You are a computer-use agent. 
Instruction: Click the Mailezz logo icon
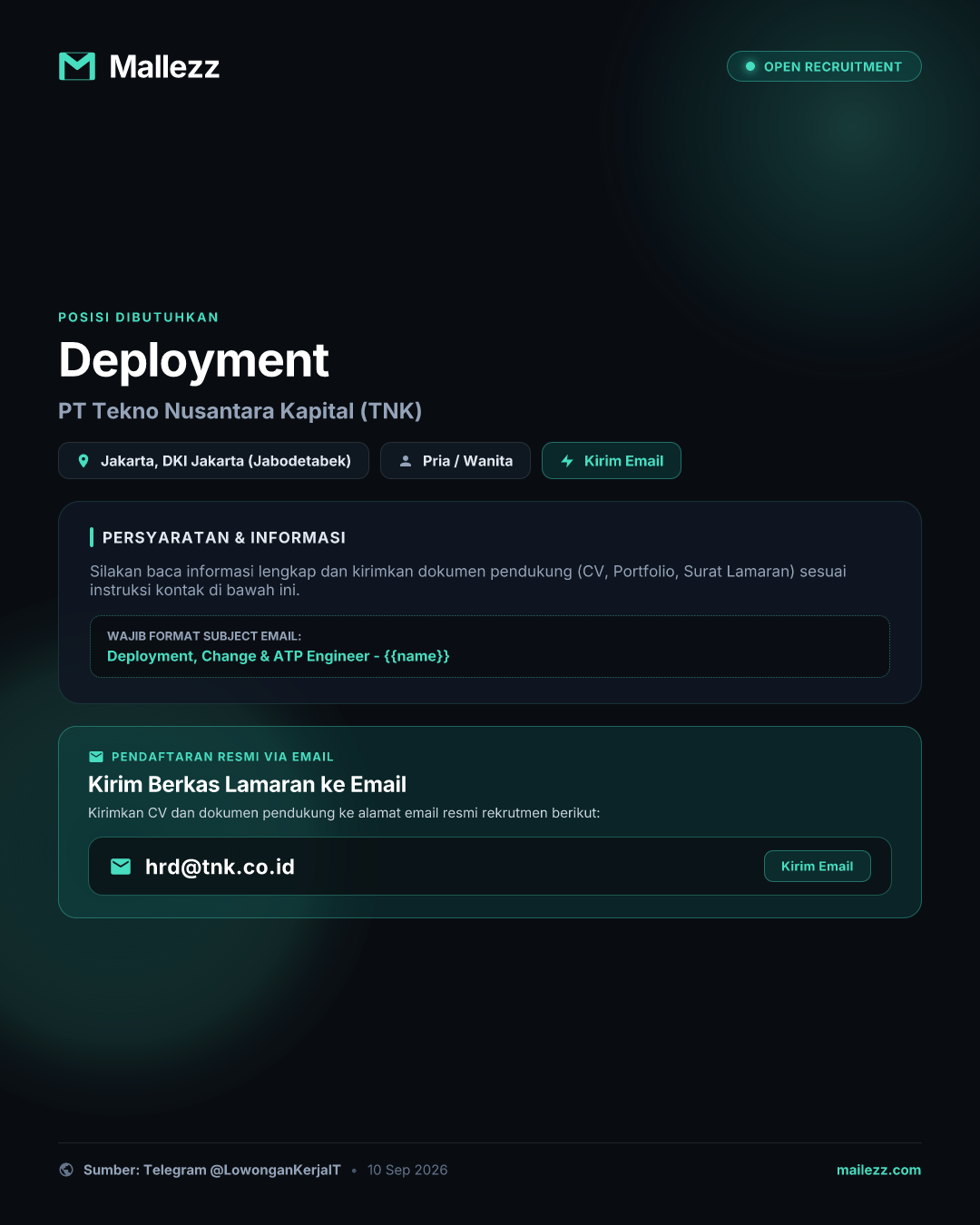pos(77,66)
